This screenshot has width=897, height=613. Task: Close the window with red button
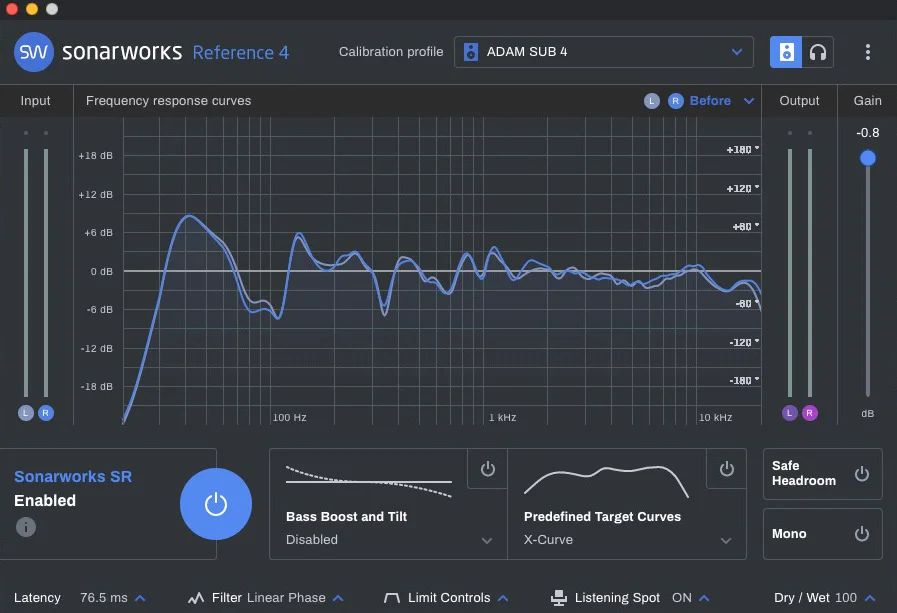[12, 9]
